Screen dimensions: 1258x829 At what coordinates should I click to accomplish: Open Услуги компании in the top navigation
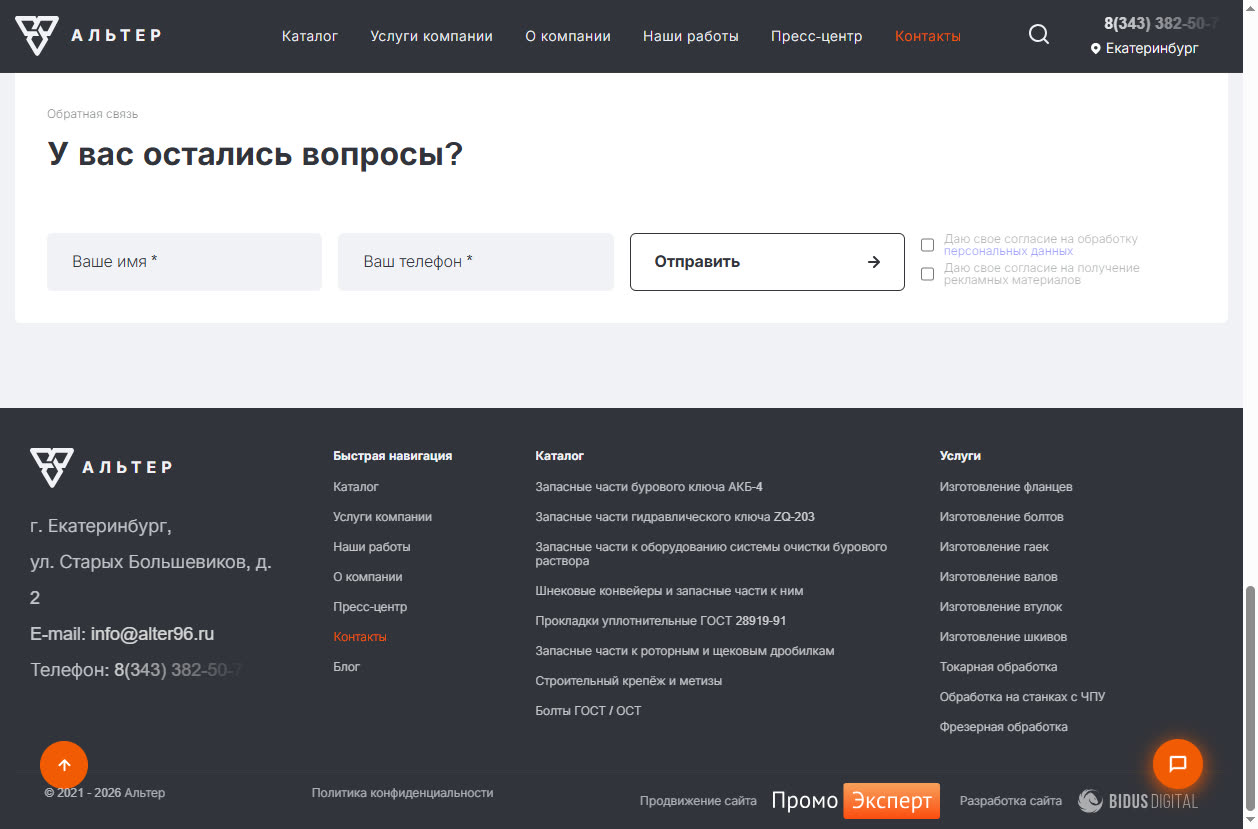[431, 36]
